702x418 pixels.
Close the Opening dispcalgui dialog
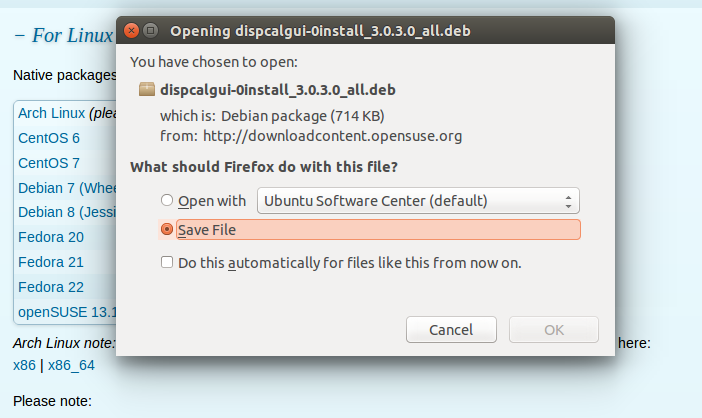pyautogui.click(x=131, y=30)
